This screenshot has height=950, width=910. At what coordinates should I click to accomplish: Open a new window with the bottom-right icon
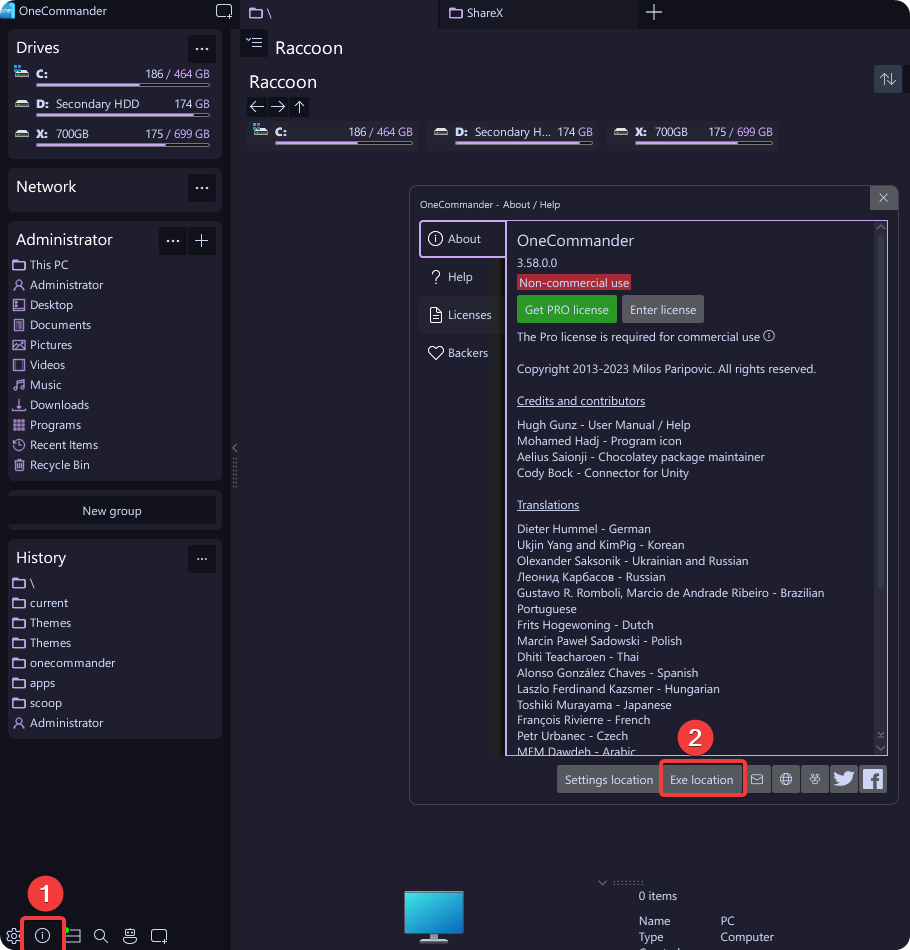coord(159,936)
